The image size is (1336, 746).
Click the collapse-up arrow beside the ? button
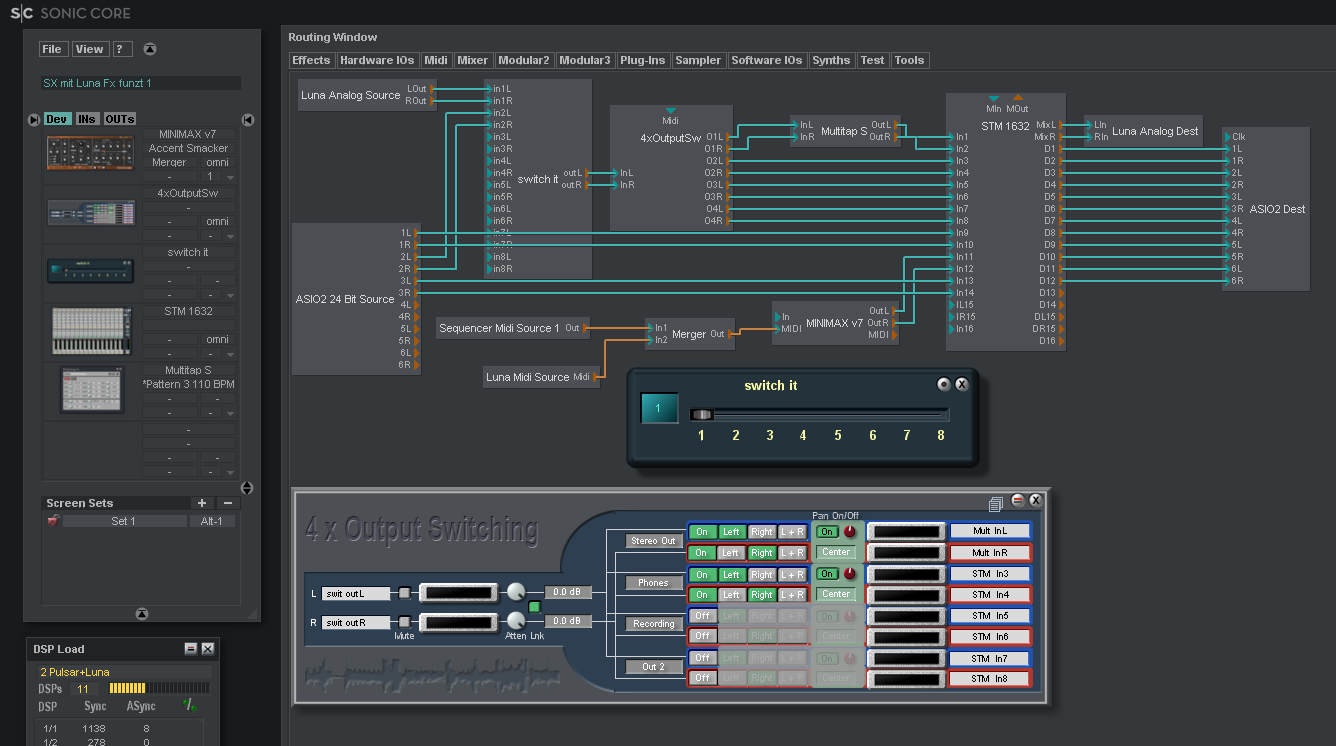pos(150,49)
